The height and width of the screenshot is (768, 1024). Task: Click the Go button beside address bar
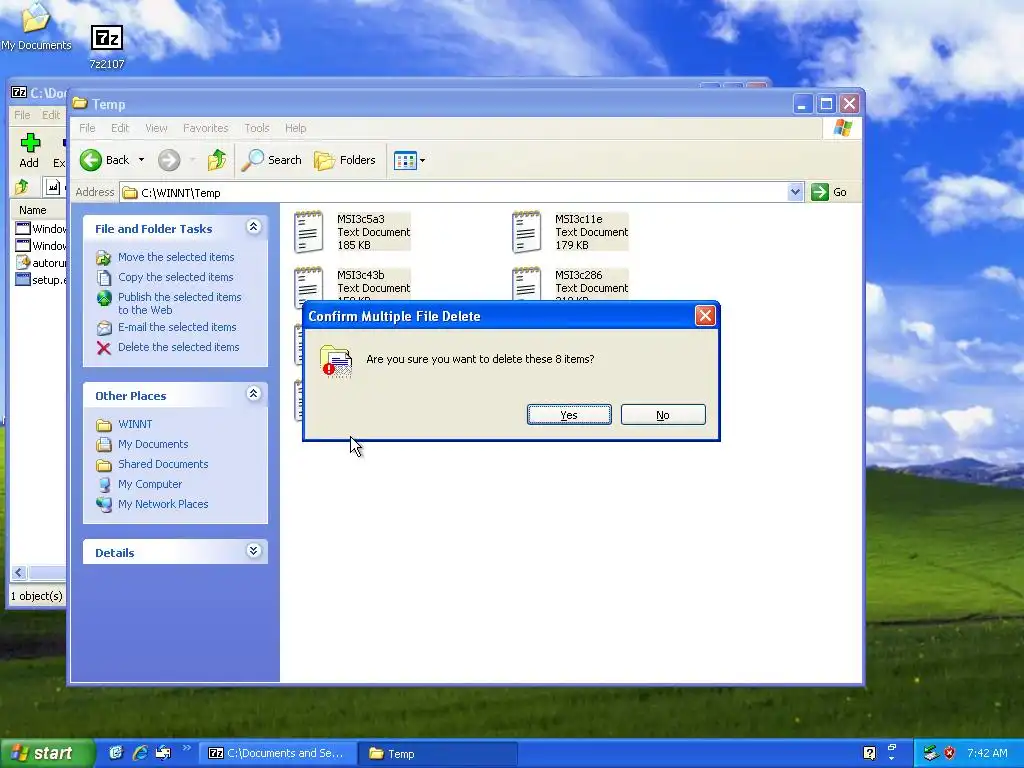pyautogui.click(x=829, y=192)
